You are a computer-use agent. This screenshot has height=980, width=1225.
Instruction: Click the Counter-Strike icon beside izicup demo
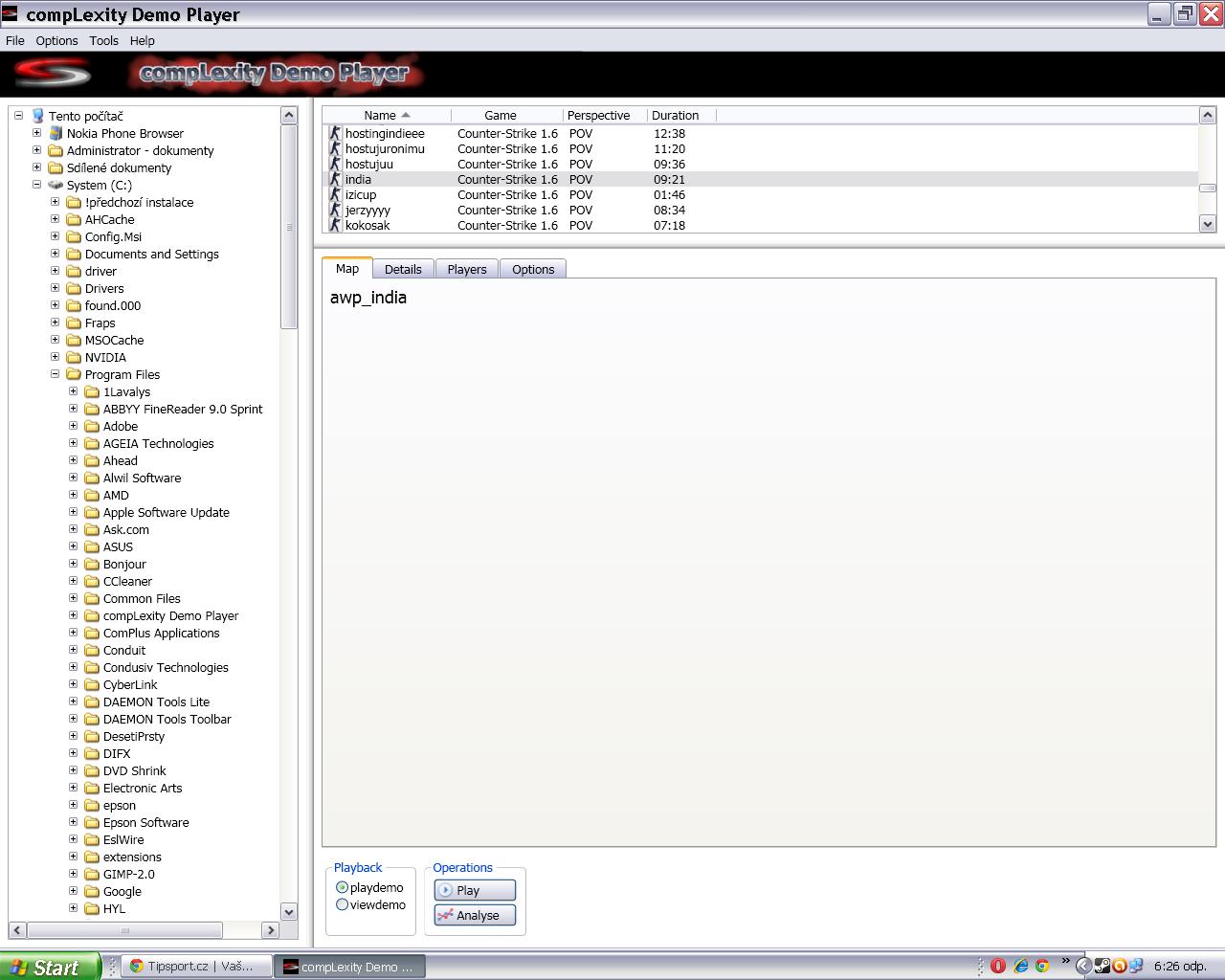335,194
